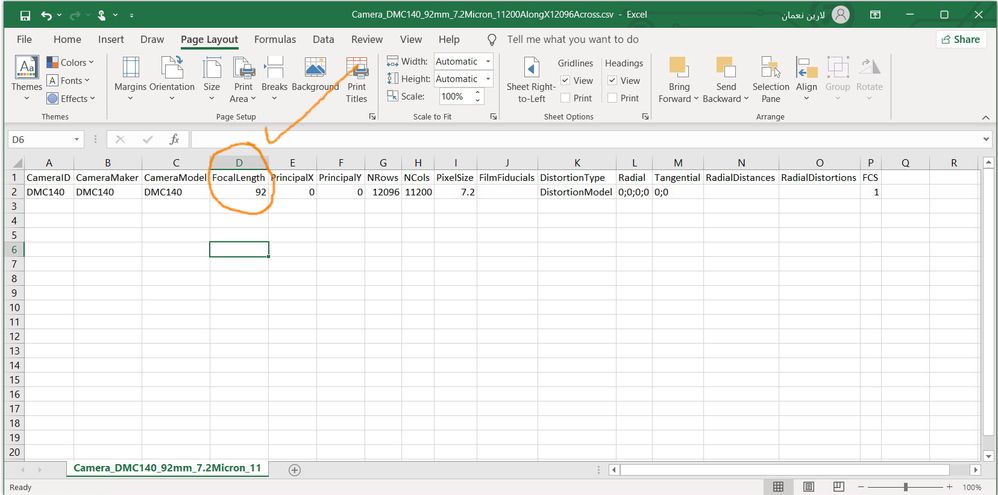This screenshot has height=495, width=998.
Task: Adjust the zoom slider
Action: coord(905,487)
